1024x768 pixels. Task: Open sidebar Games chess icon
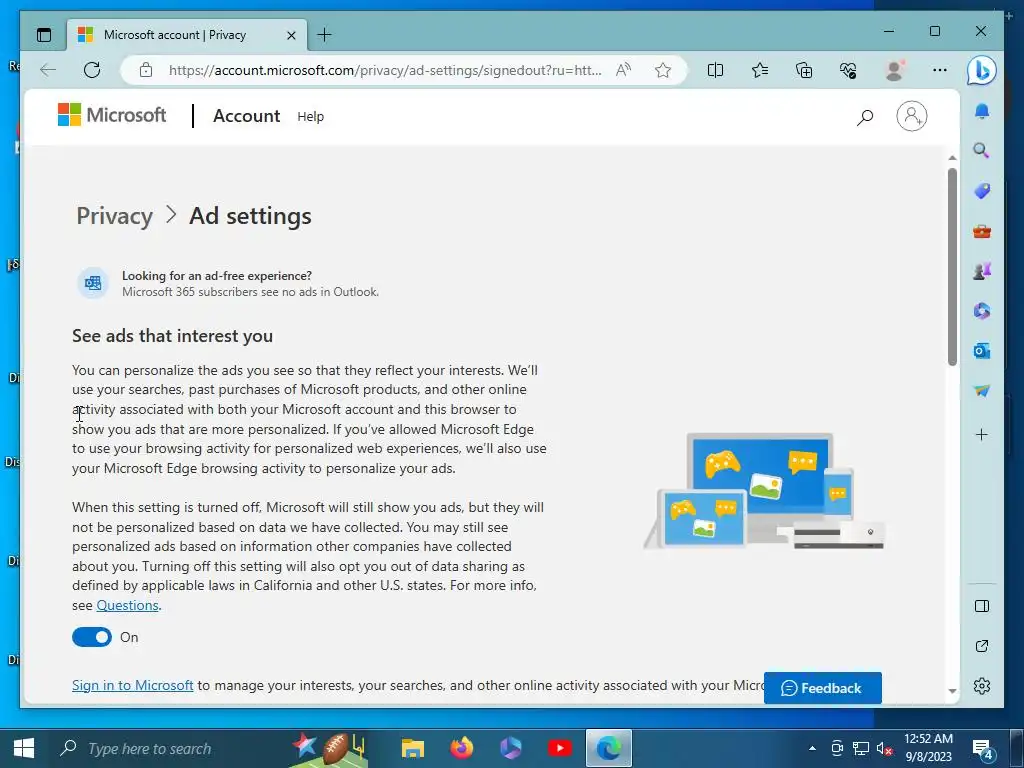coord(982,270)
